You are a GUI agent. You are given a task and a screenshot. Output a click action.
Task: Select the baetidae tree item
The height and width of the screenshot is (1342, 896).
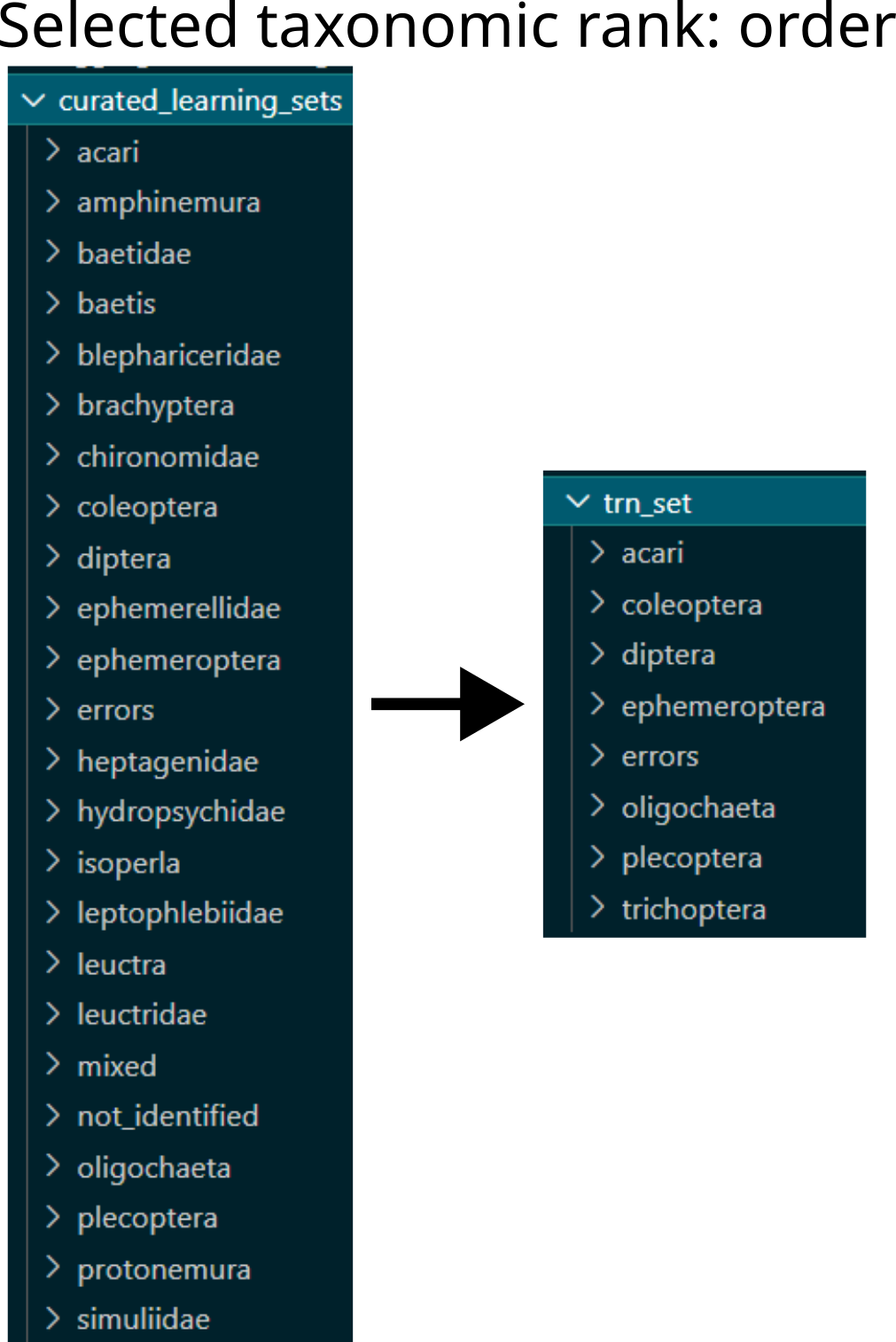pyautogui.click(x=133, y=253)
